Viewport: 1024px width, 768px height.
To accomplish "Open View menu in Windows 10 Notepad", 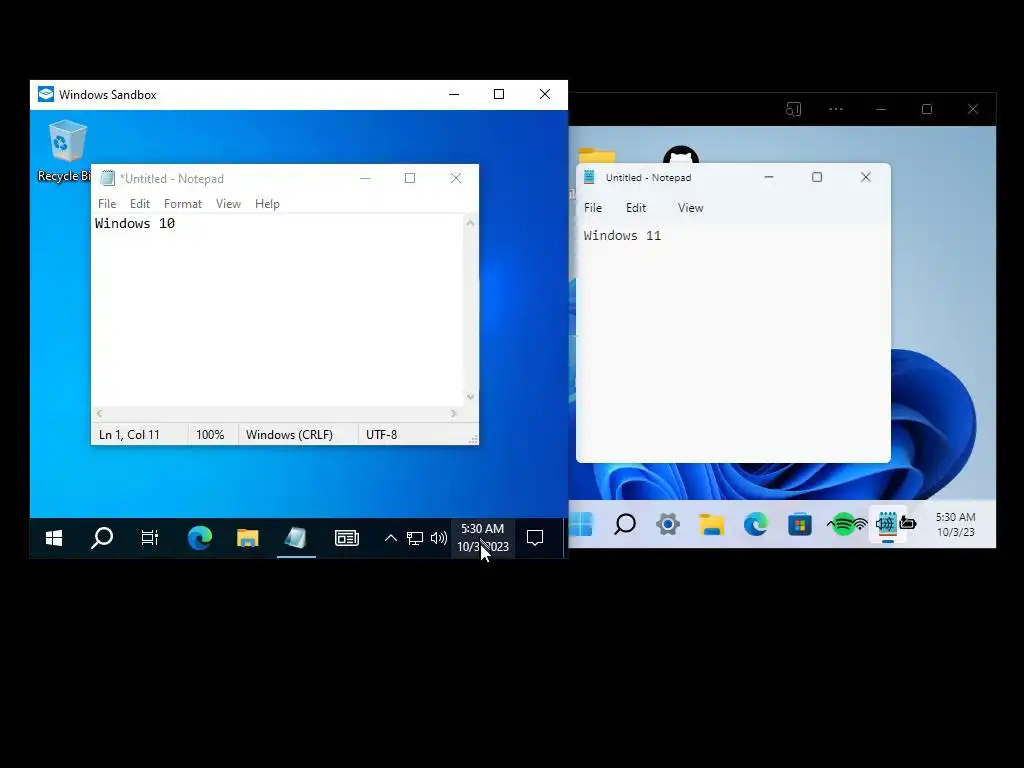I will pyautogui.click(x=229, y=204).
